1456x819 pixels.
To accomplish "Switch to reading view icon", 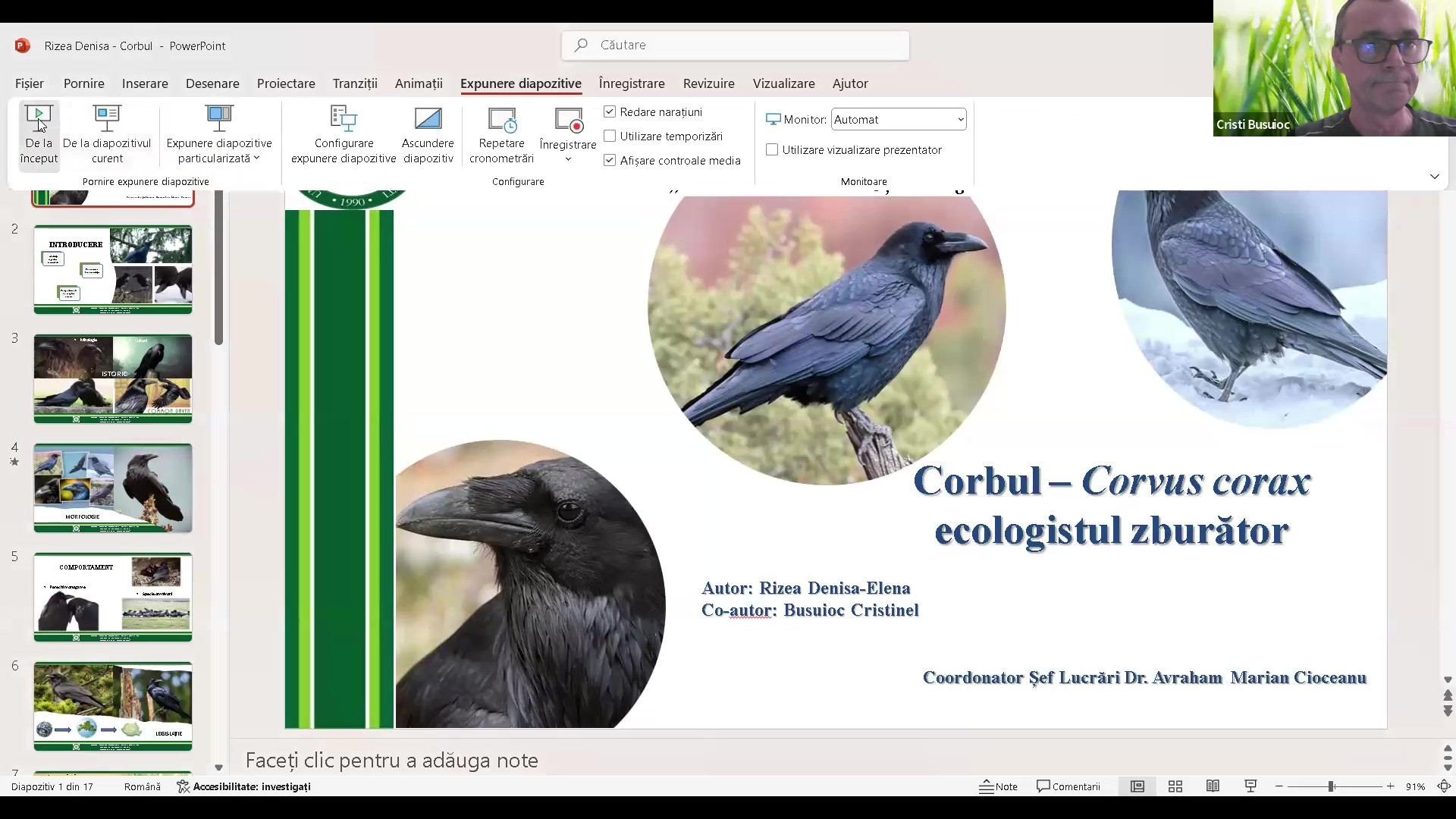I will coord(1213,786).
